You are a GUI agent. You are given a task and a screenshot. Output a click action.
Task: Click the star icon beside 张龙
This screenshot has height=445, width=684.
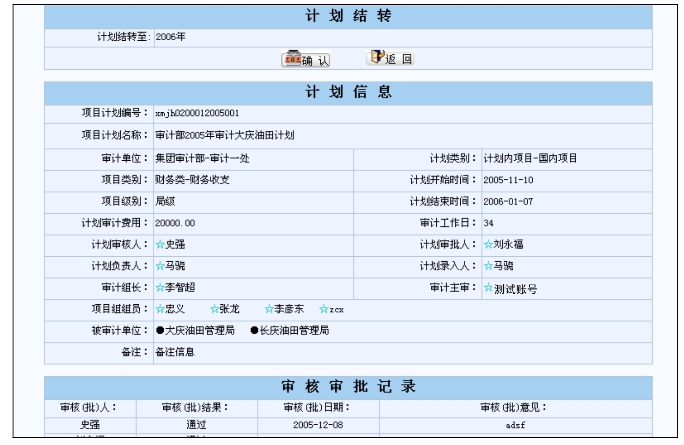[214, 309]
